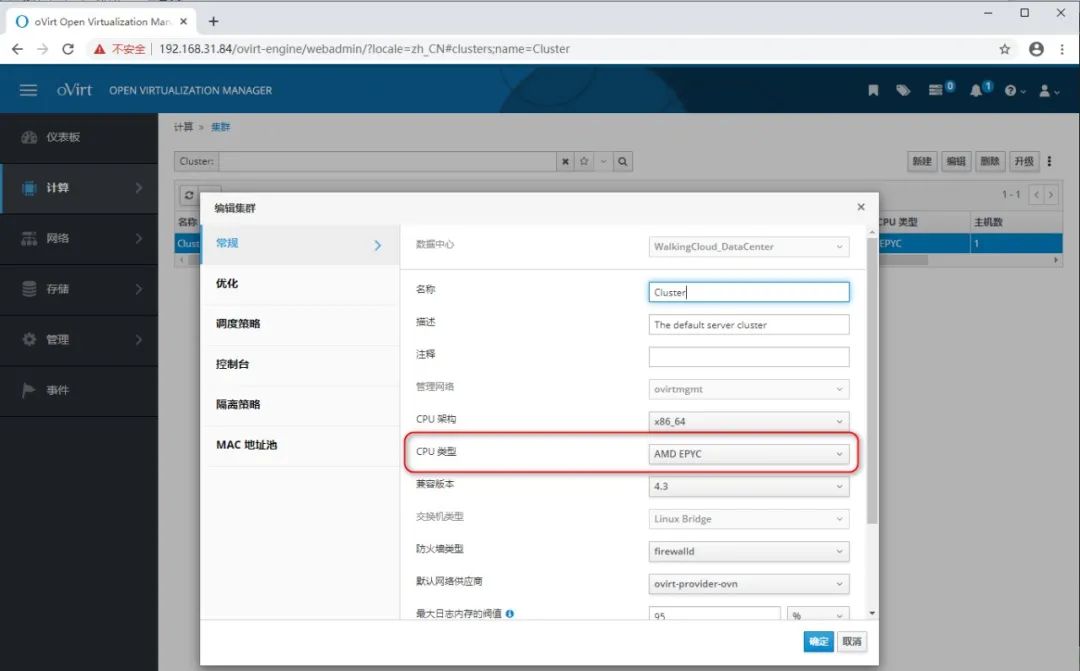Click the 描述 description field
Image resolution: width=1080 pixels, height=671 pixels.
pyautogui.click(x=749, y=324)
